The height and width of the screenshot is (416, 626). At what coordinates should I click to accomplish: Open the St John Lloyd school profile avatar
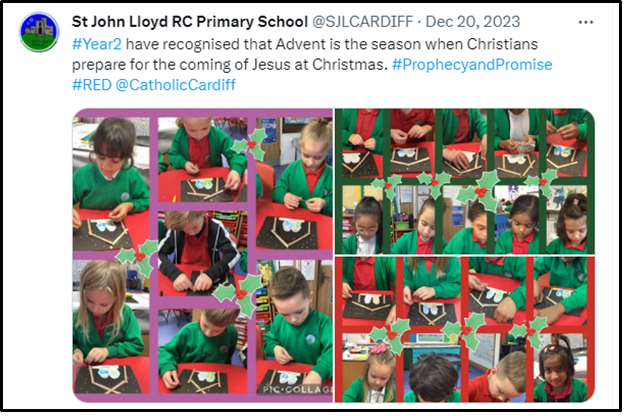coord(39,32)
